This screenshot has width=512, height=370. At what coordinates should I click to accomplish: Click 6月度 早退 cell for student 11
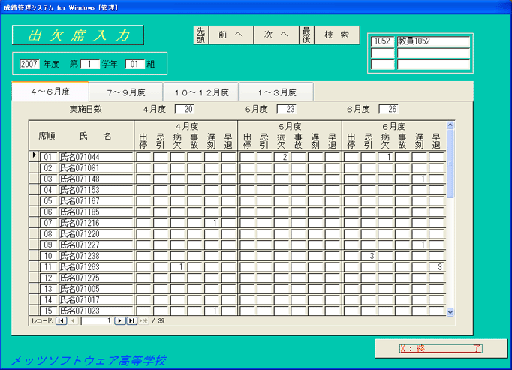(436, 267)
